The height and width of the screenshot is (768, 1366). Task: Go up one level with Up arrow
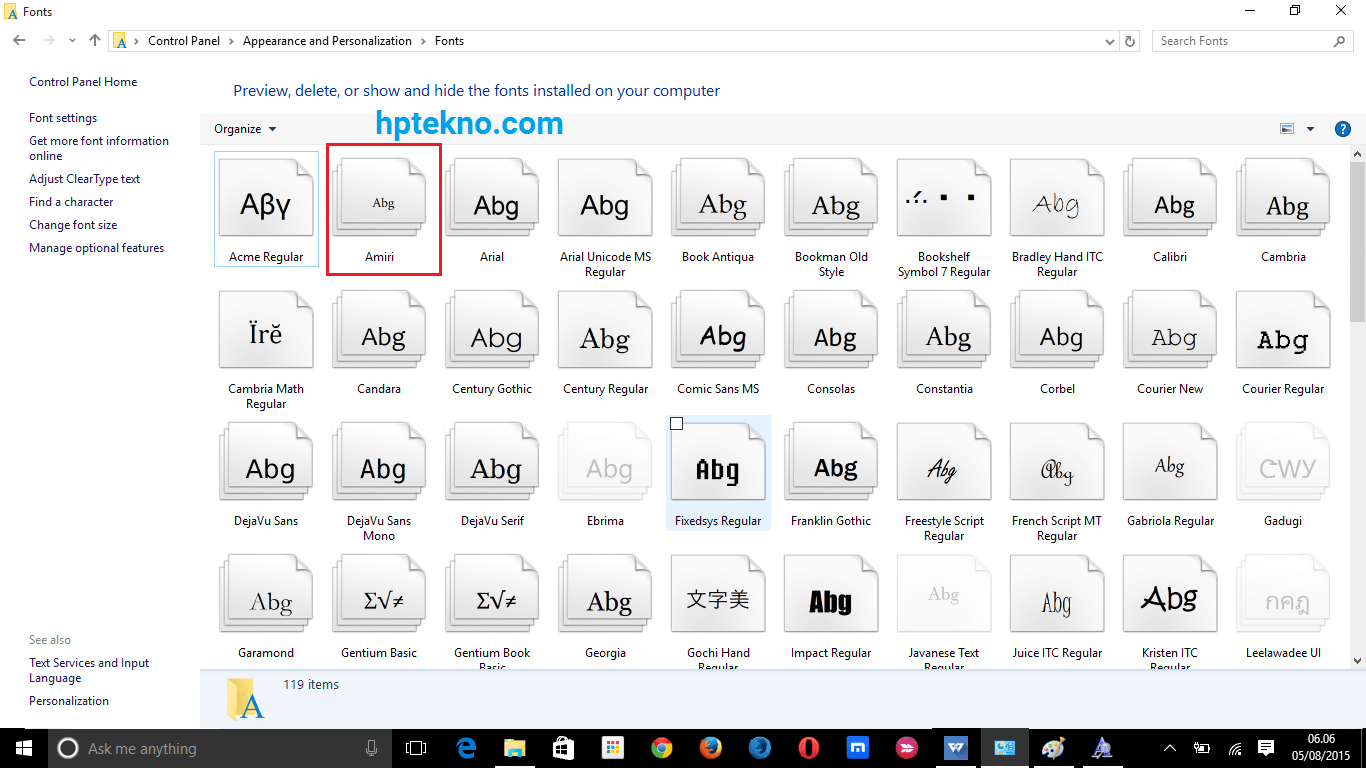pos(95,41)
